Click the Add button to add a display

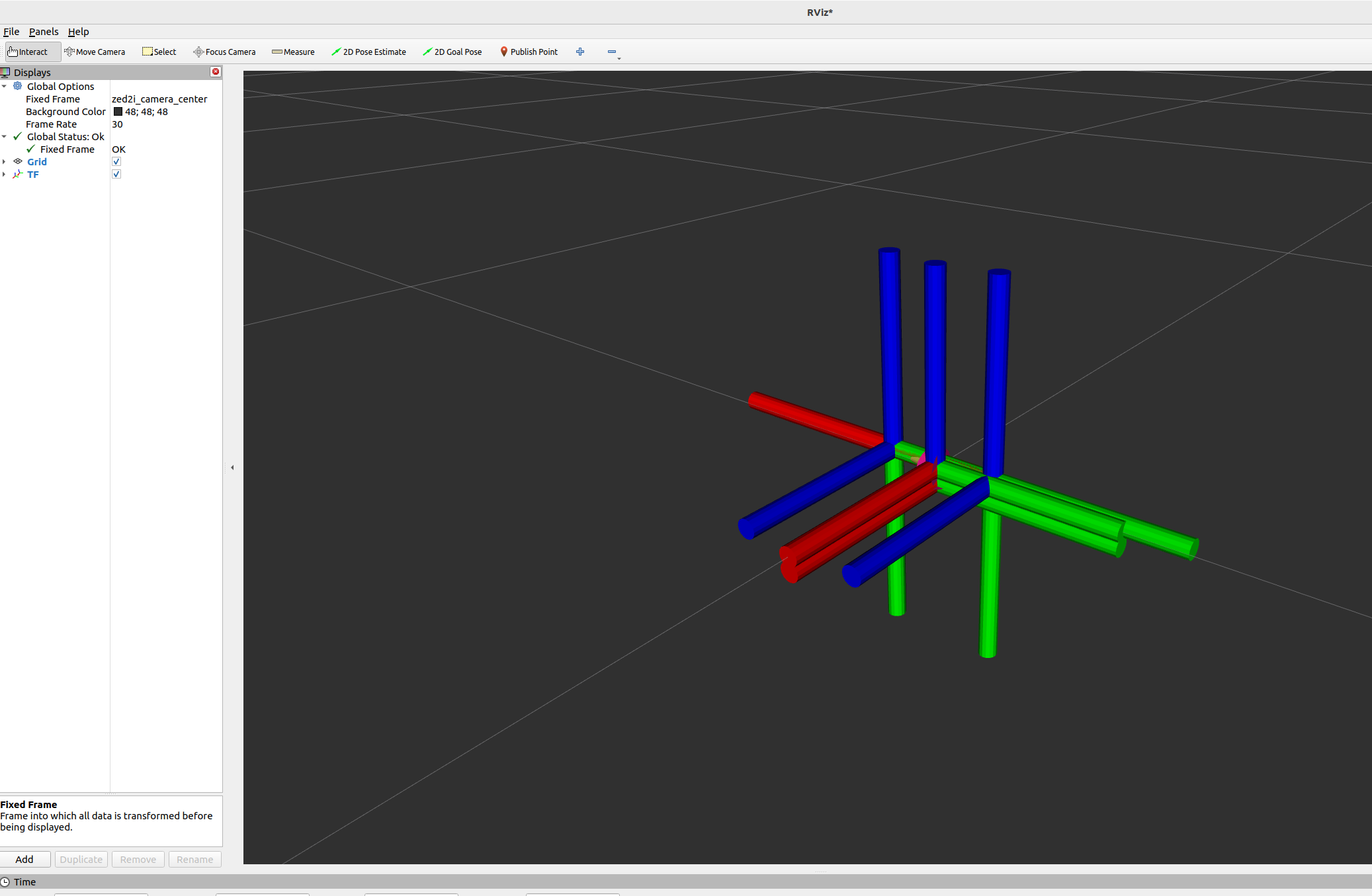[x=25, y=859]
